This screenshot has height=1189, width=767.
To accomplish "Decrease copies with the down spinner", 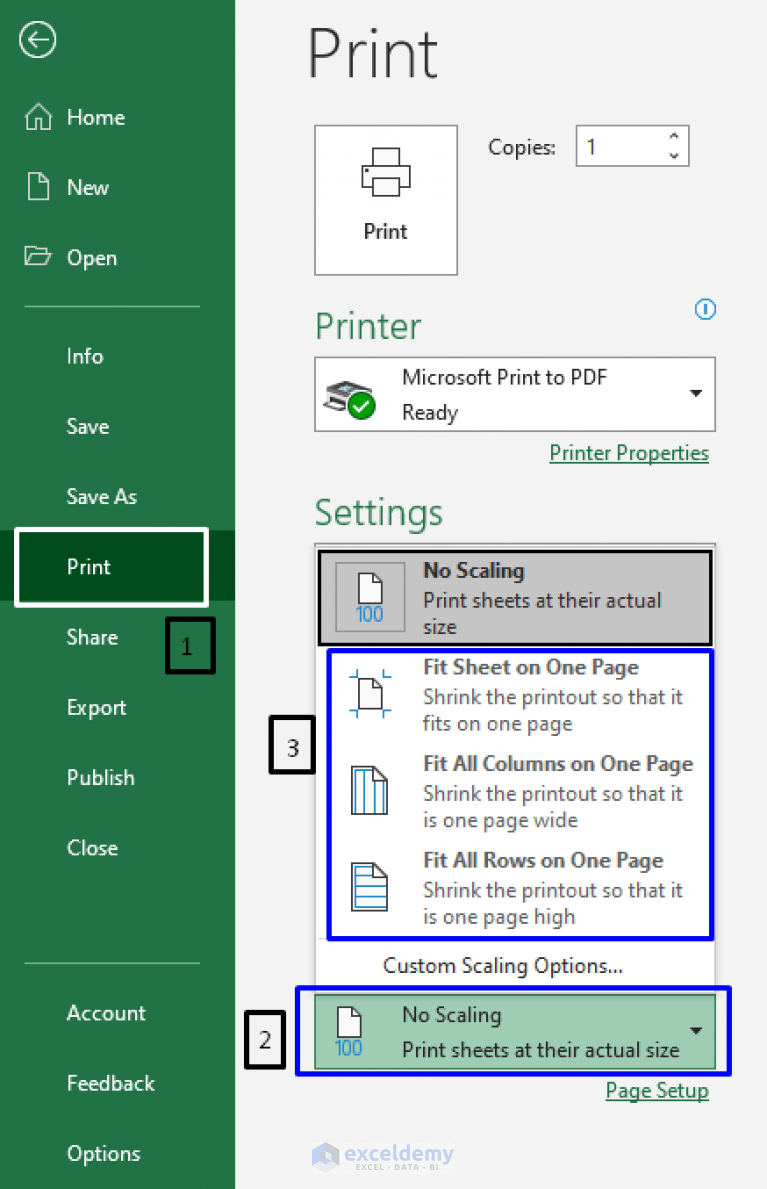I will click(x=674, y=155).
